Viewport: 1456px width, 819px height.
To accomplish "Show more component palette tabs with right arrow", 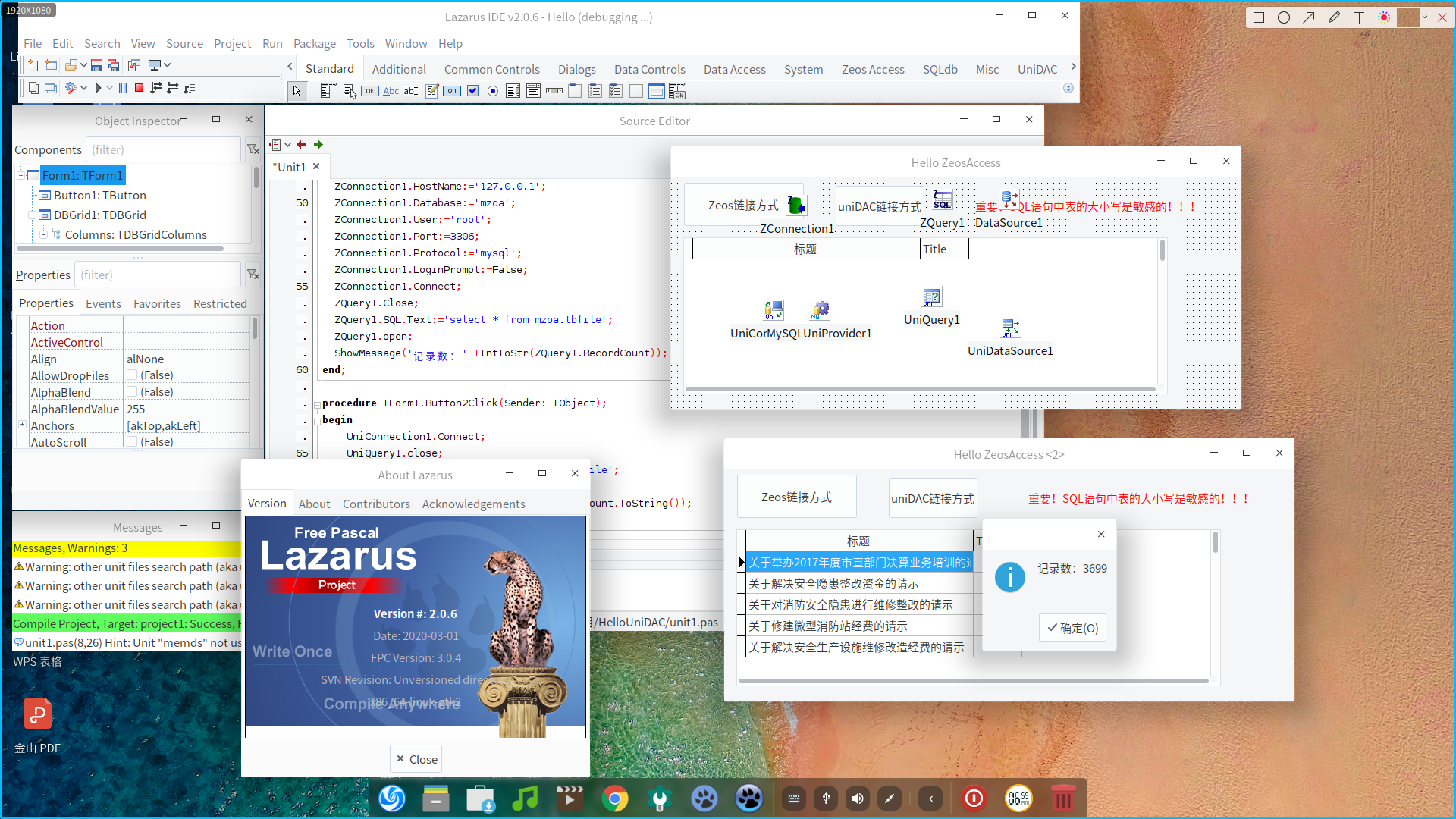I will point(1073,67).
